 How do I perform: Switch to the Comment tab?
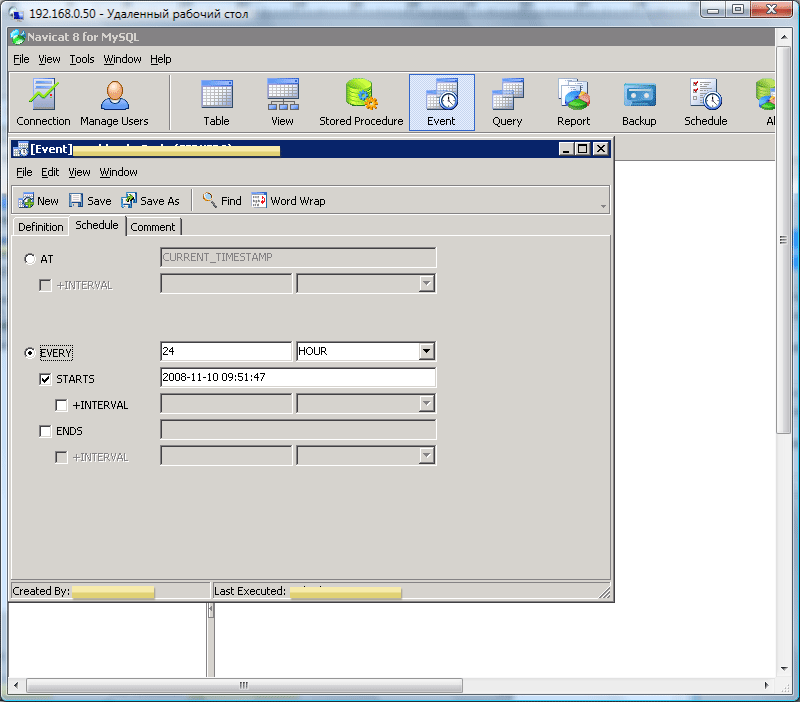[x=153, y=227]
